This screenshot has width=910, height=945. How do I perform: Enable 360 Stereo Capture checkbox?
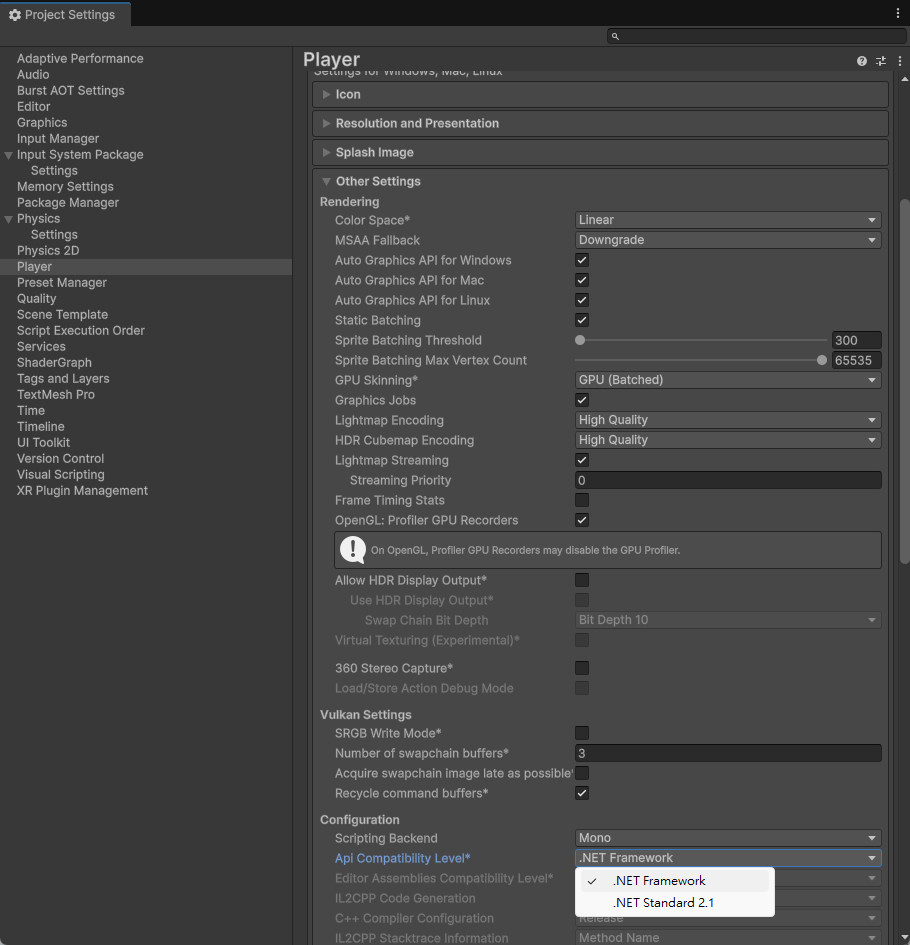point(582,668)
